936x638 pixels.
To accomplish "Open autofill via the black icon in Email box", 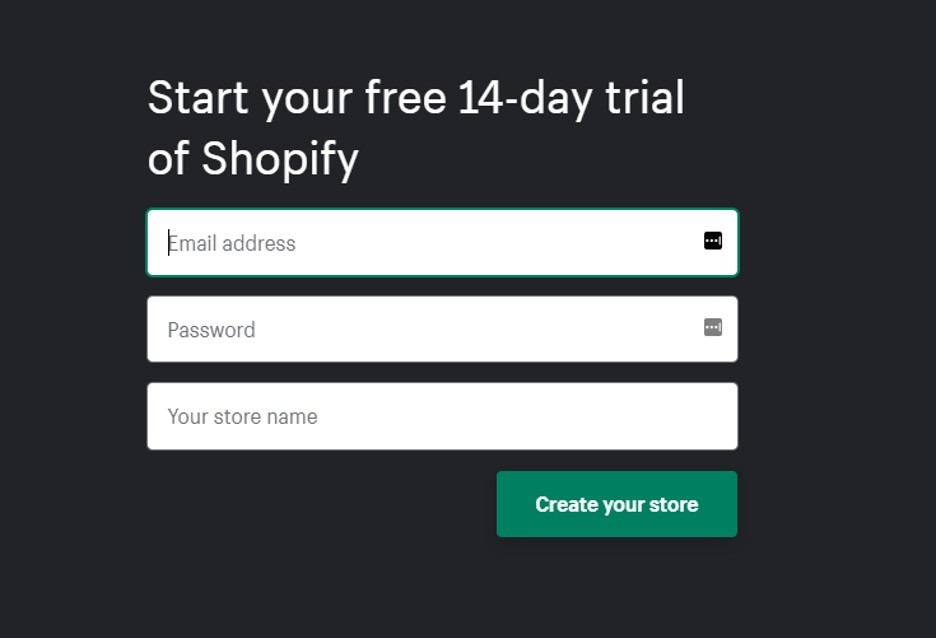I will point(713,241).
